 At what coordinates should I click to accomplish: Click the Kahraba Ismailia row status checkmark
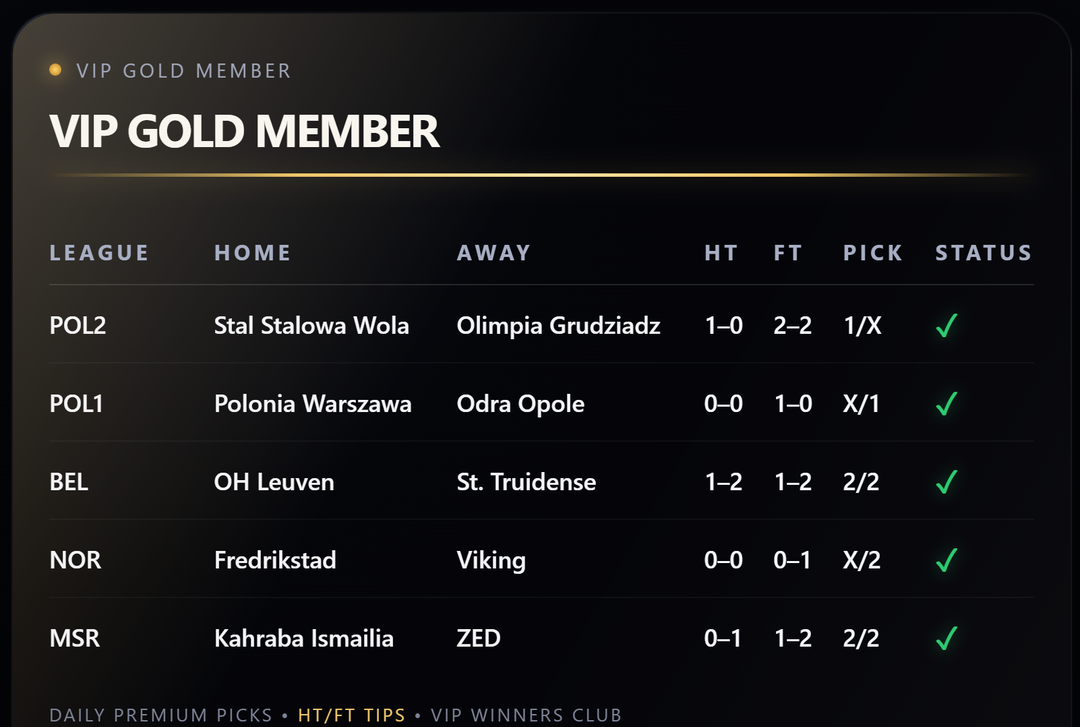tap(946, 638)
